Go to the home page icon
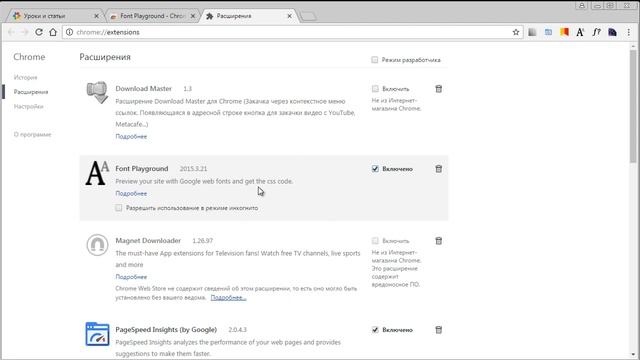Screen dimensions: 640x360 pos(53,32)
